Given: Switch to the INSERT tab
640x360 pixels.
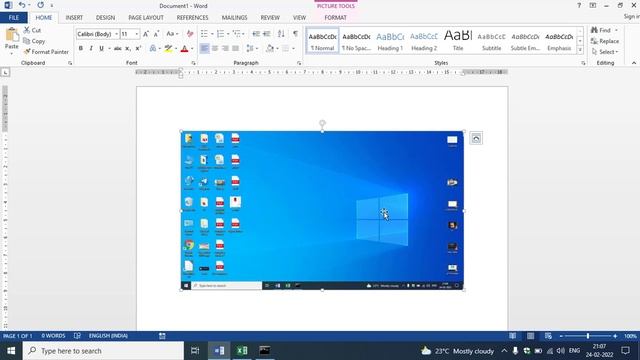Looking at the screenshot, I should [x=74, y=18].
